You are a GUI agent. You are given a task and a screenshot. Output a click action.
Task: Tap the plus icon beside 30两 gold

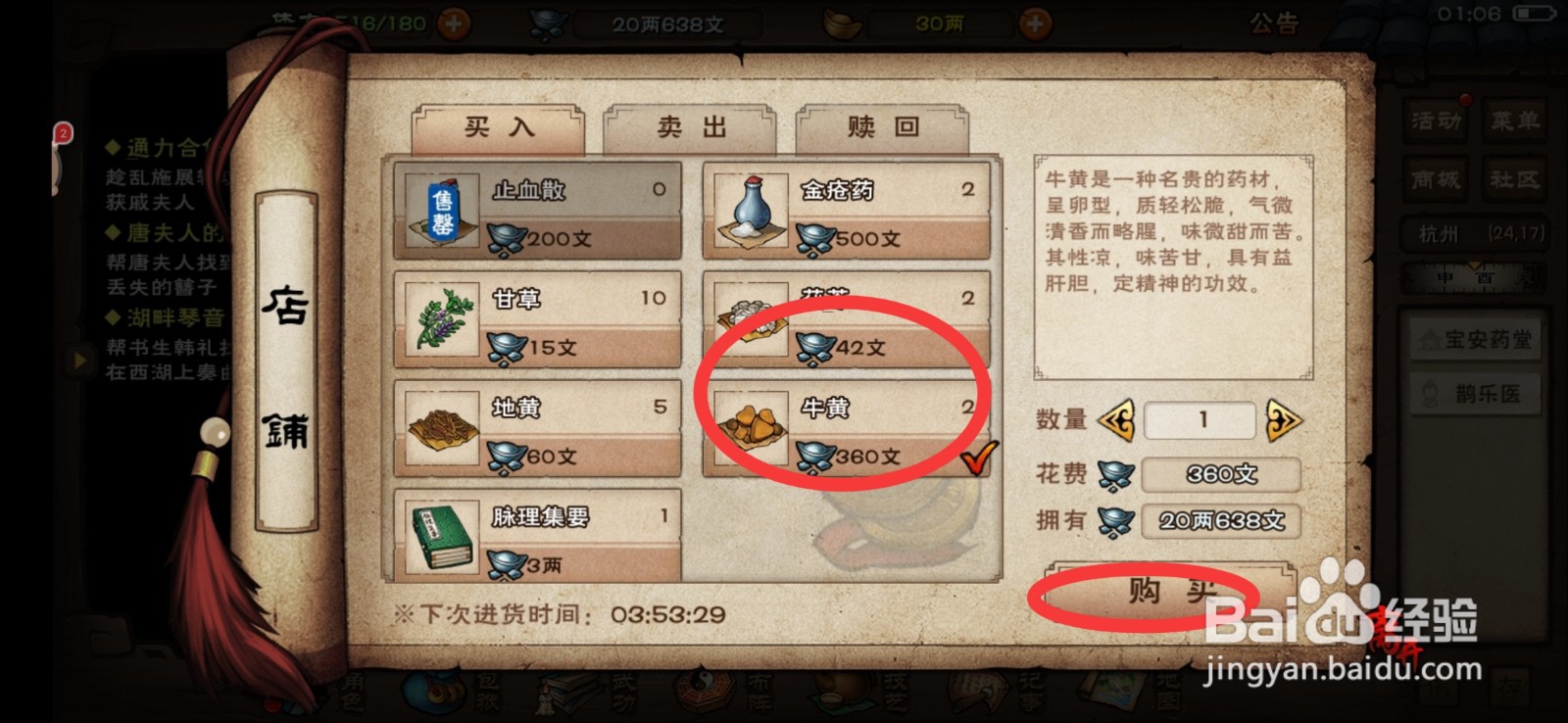[x=1035, y=24]
